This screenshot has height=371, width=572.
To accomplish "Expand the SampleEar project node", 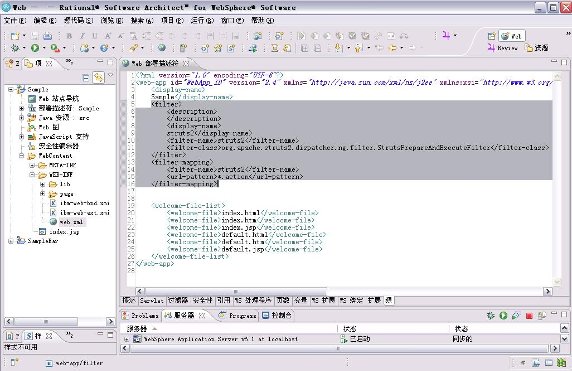I will pyautogui.click(x=11, y=241).
